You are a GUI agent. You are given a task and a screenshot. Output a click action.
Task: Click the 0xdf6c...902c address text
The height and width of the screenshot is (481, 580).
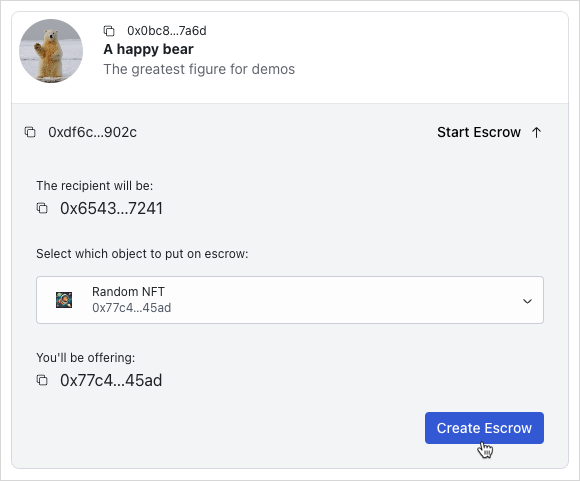pos(92,132)
